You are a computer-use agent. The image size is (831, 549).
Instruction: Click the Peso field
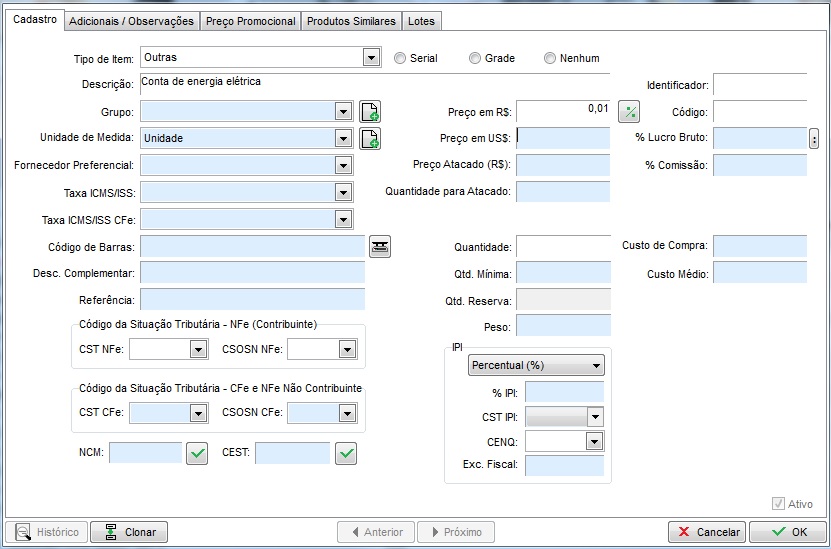563,325
